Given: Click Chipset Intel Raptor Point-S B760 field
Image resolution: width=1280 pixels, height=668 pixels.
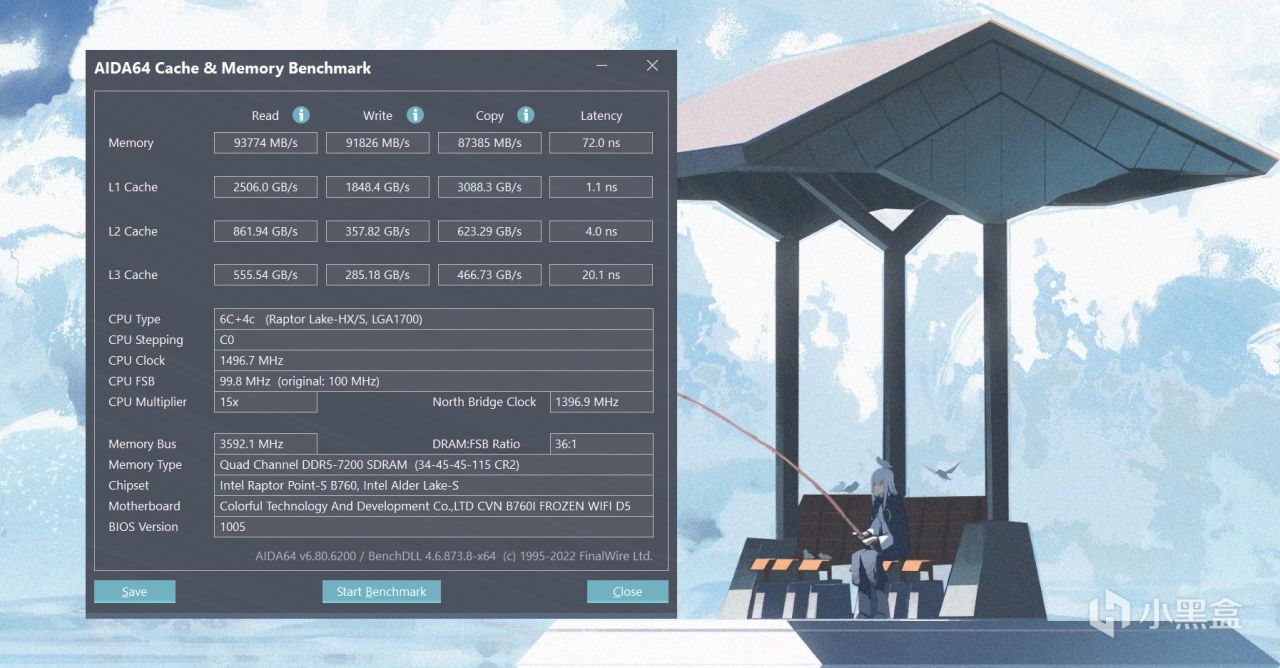Looking at the screenshot, I should point(434,485).
